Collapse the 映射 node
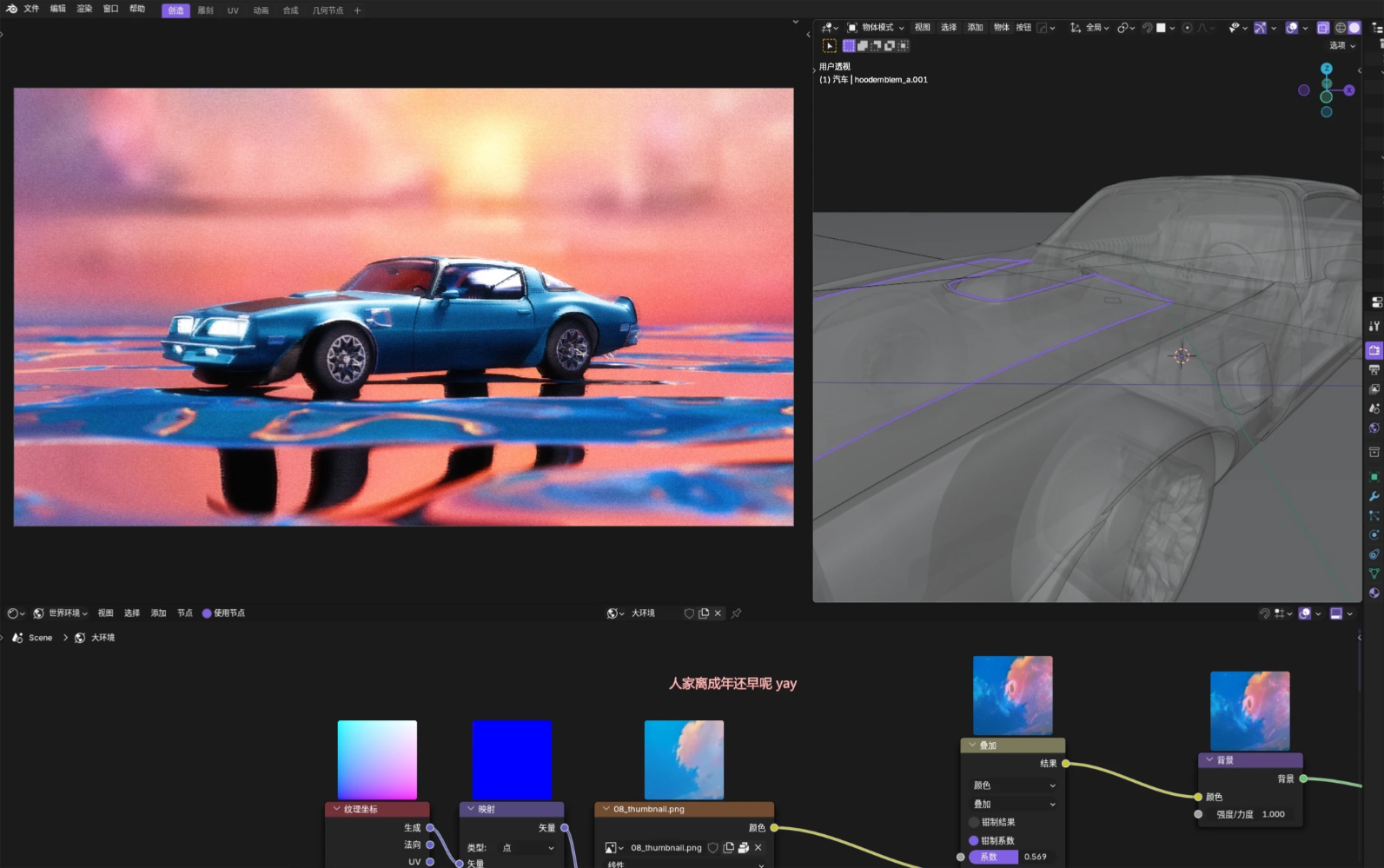The image size is (1384, 868). (x=471, y=809)
